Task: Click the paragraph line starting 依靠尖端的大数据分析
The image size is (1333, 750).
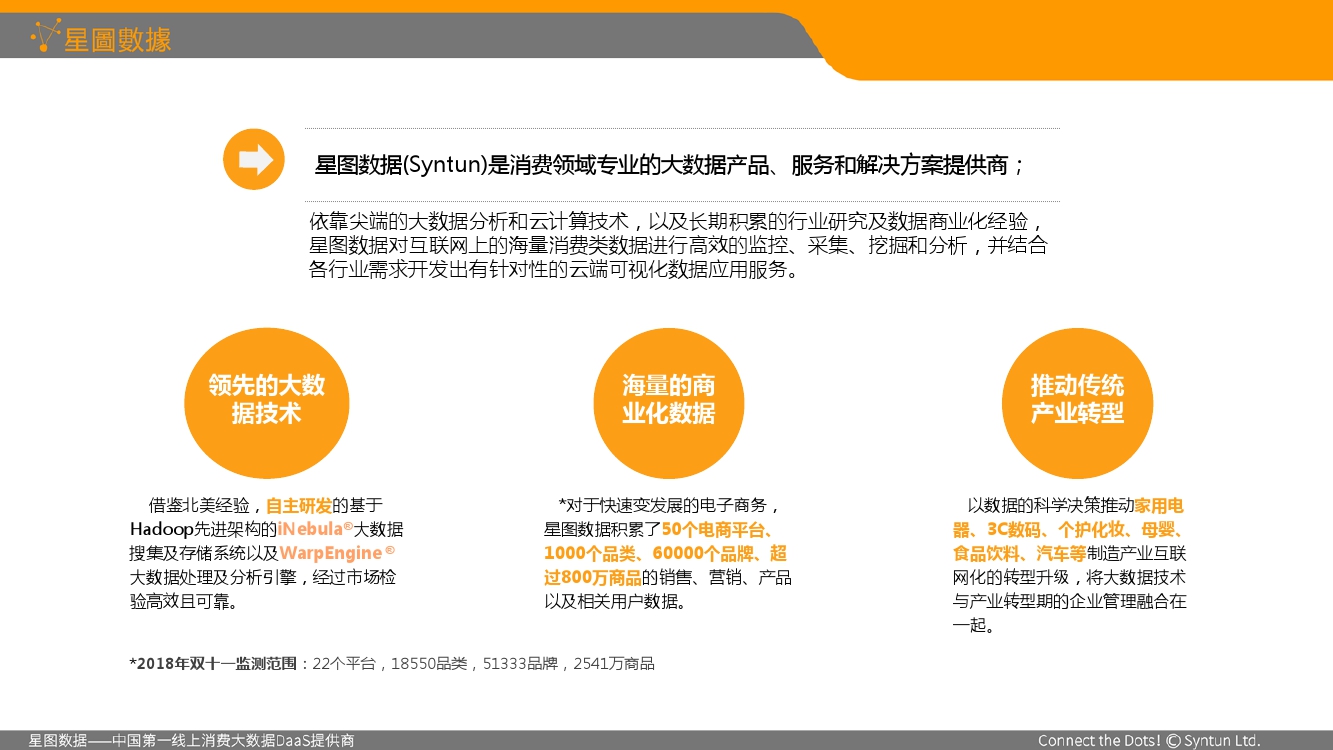Action: 678,221
